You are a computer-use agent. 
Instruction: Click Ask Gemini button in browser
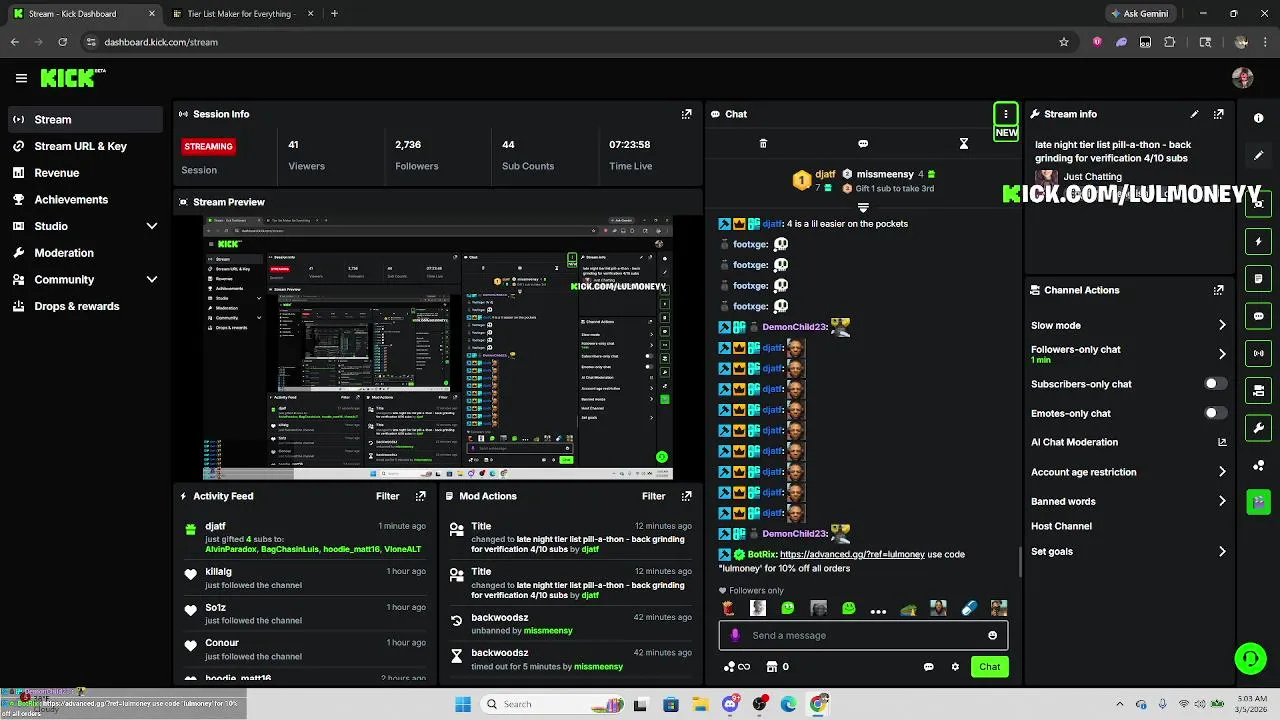click(1139, 14)
